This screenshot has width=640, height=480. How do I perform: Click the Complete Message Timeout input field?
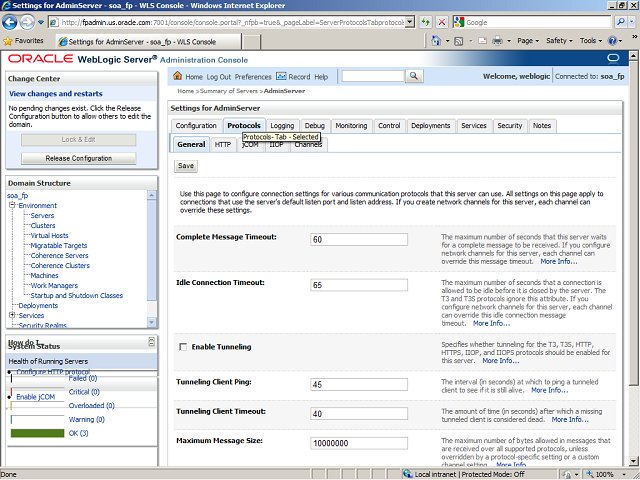[x=358, y=240]
